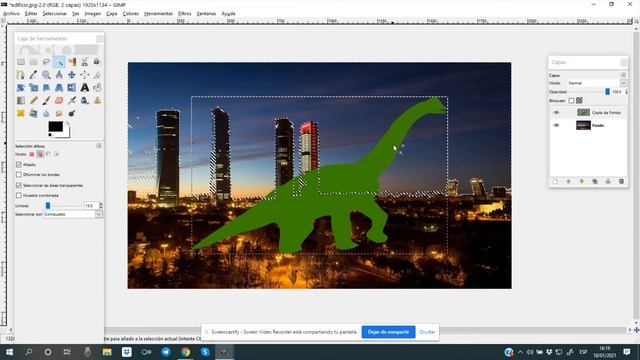Viewport: 640px width, 360px height.
Task: Open the Selección difusa options tab menu
Action: point(99,146)
